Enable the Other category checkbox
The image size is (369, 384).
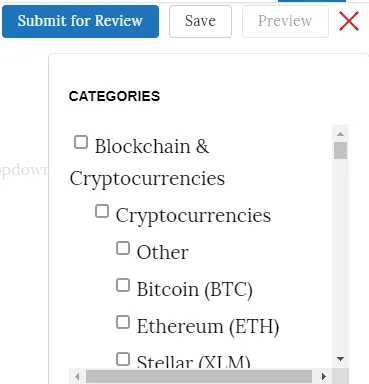[x=123, y=248]
